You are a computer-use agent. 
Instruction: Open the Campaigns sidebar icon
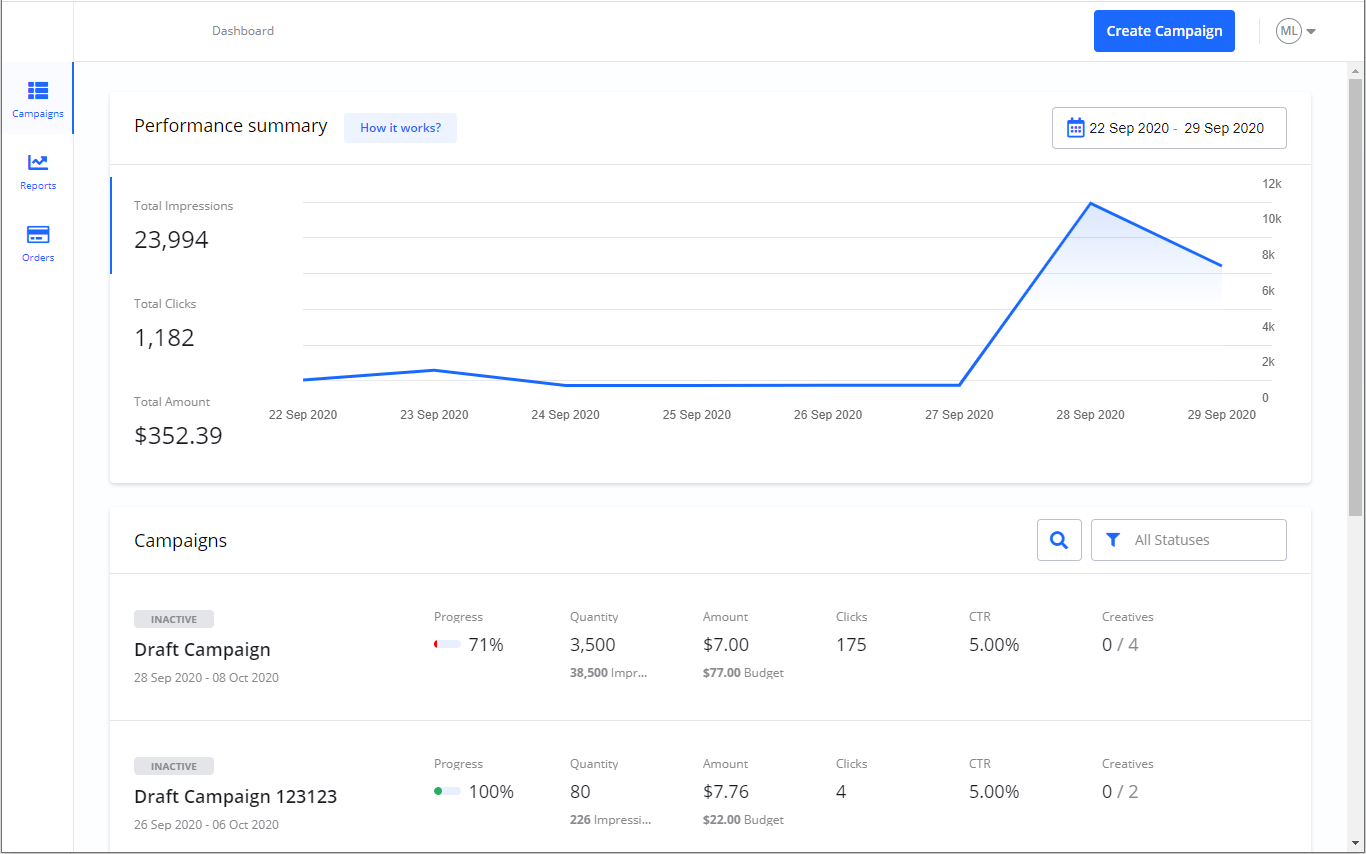coord(38,91)
